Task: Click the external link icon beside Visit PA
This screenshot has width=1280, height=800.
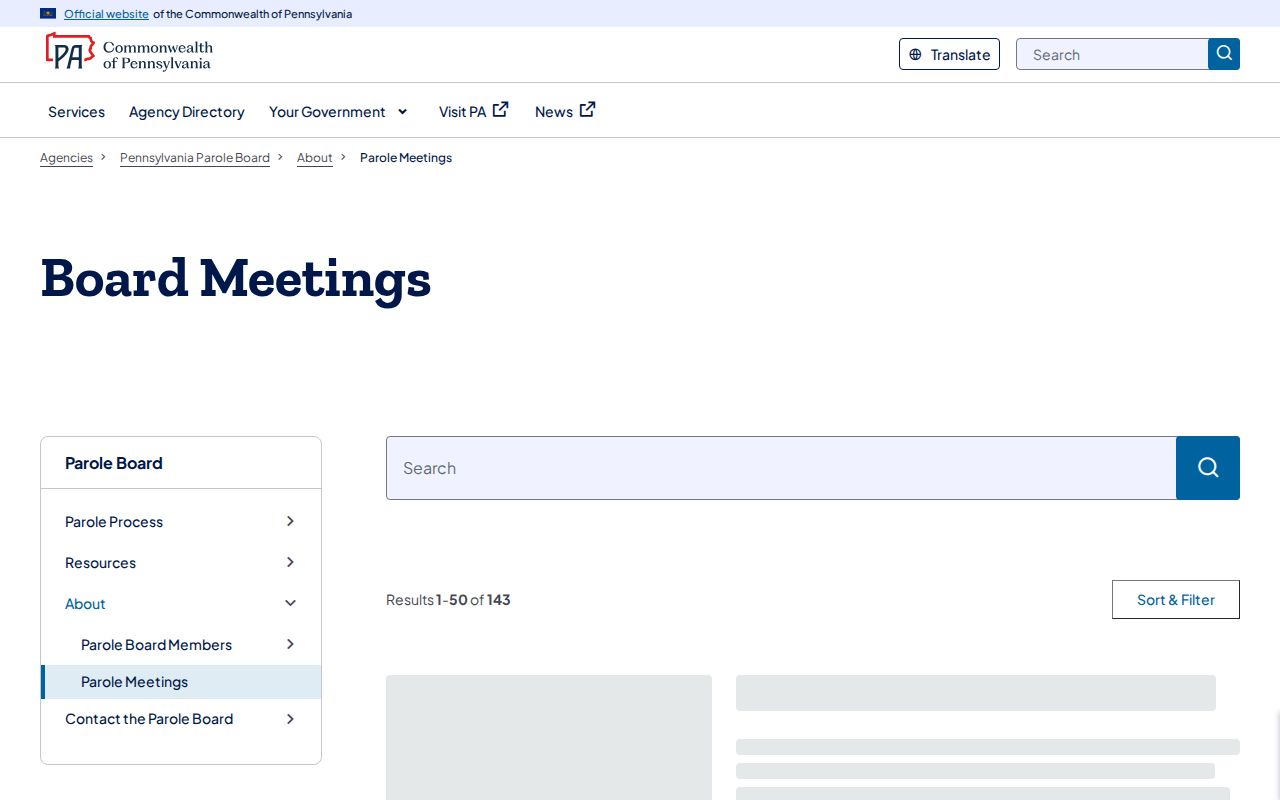Action: click(x=501, y=110)
